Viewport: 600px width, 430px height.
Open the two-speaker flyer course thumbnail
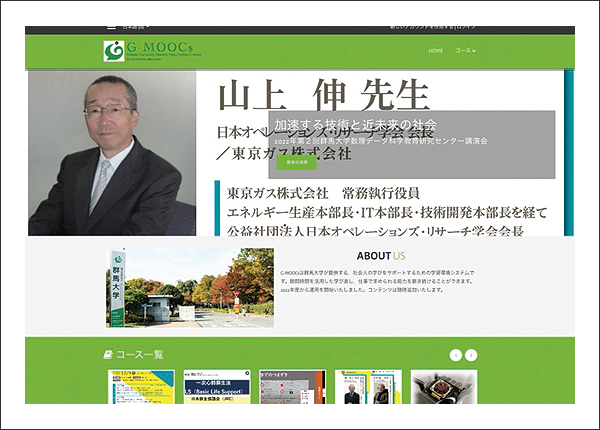click(x=368, y=386)
